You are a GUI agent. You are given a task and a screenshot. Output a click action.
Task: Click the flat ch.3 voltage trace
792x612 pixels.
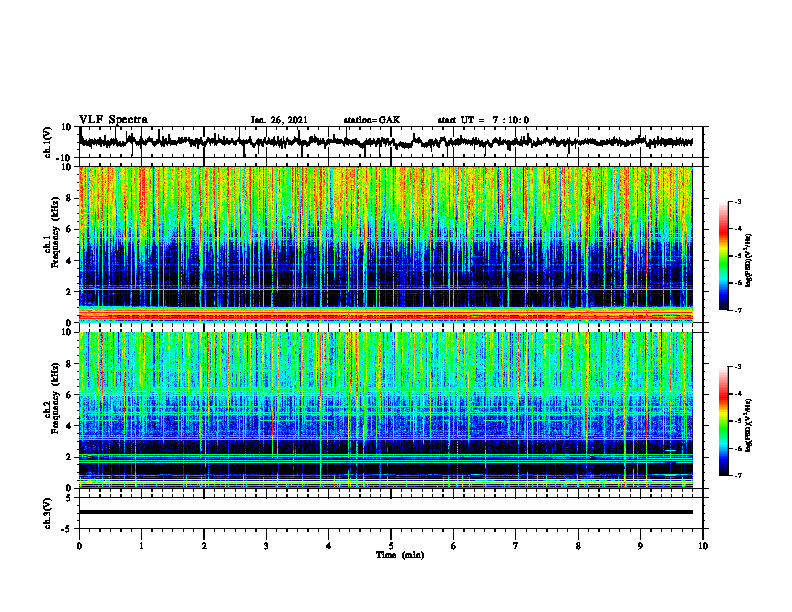(385, 512)
